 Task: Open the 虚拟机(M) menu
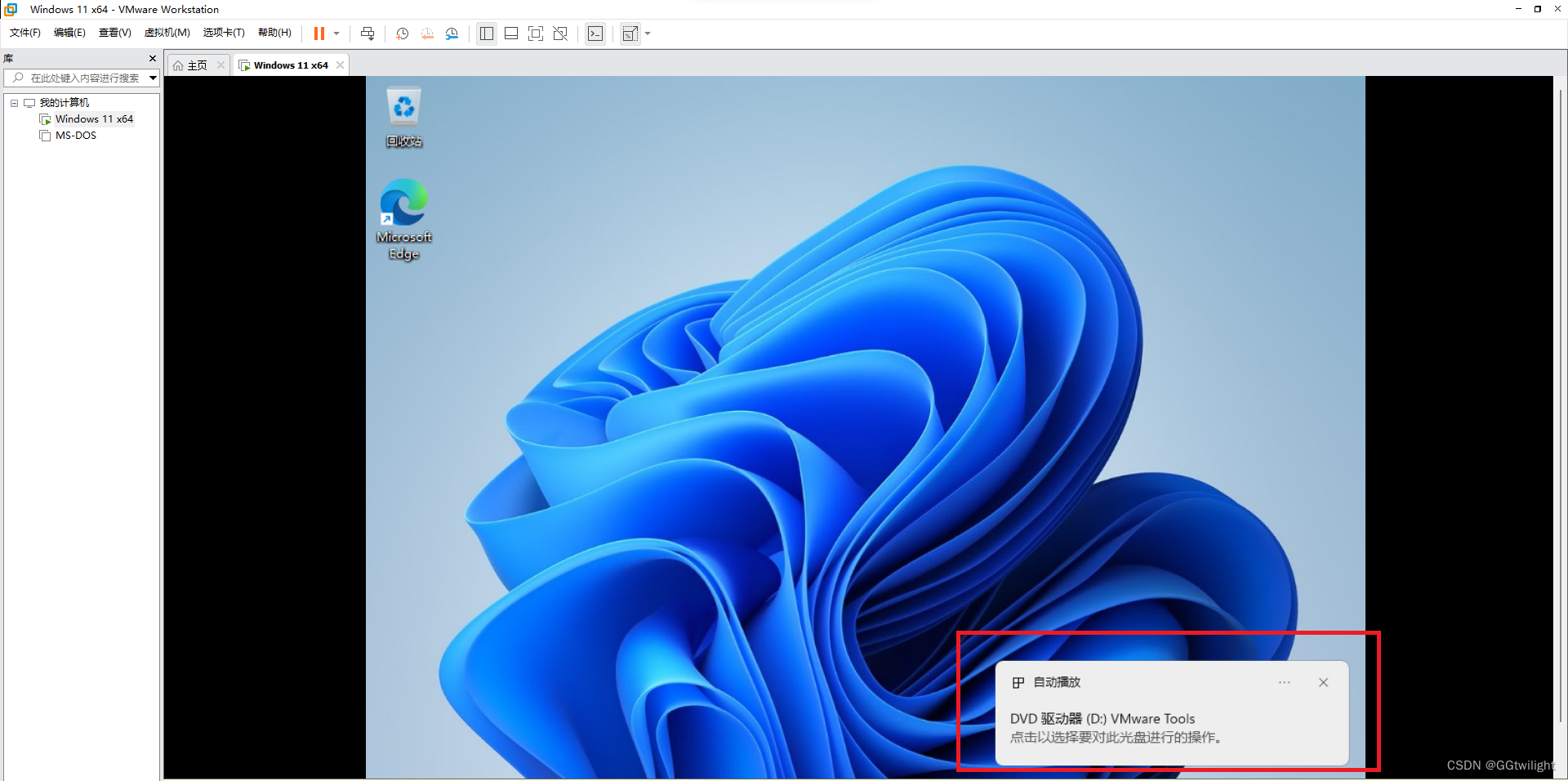tap(167, 33)
